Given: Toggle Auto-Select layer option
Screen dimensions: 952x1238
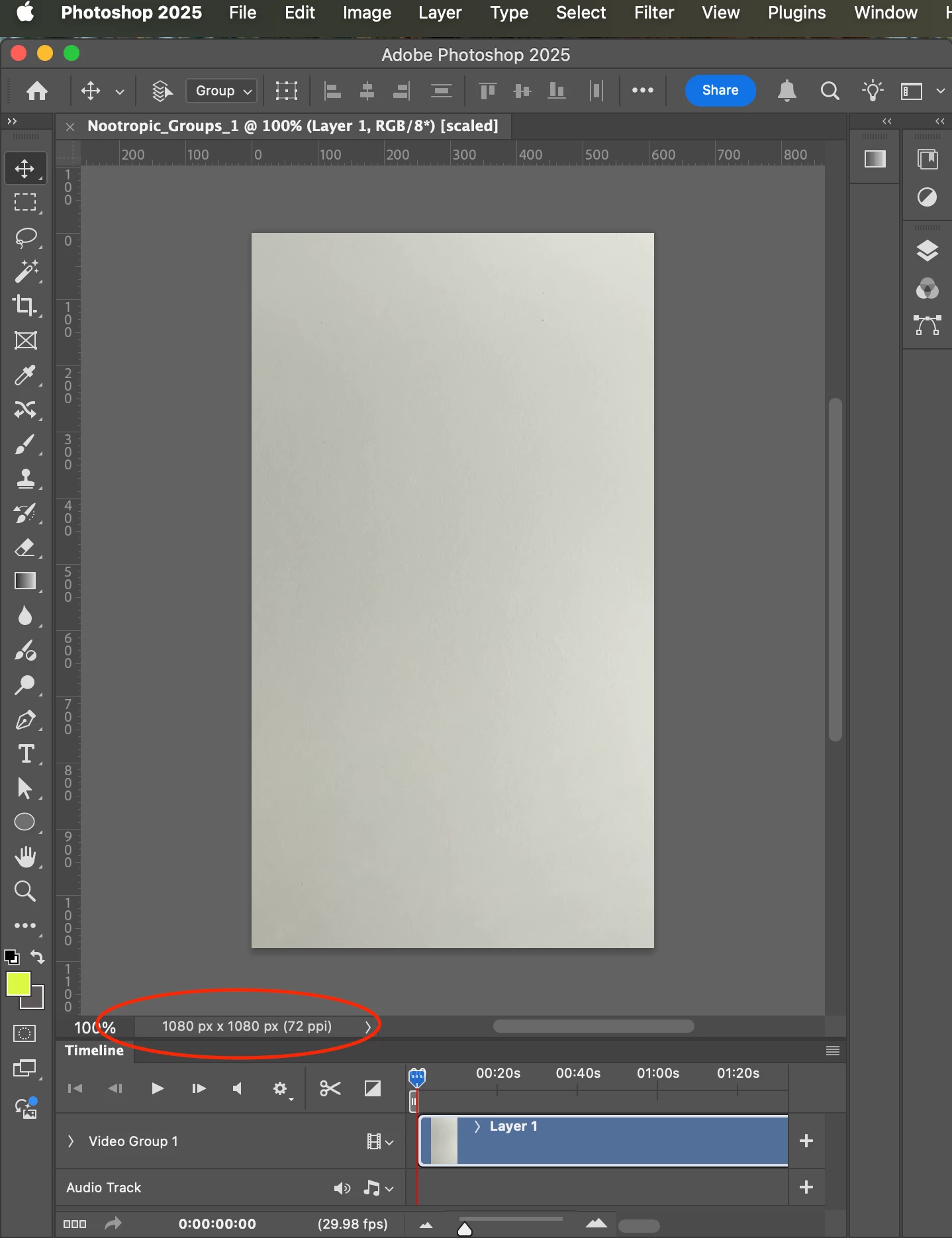Looking at the screenshot, I should point(162,91).
